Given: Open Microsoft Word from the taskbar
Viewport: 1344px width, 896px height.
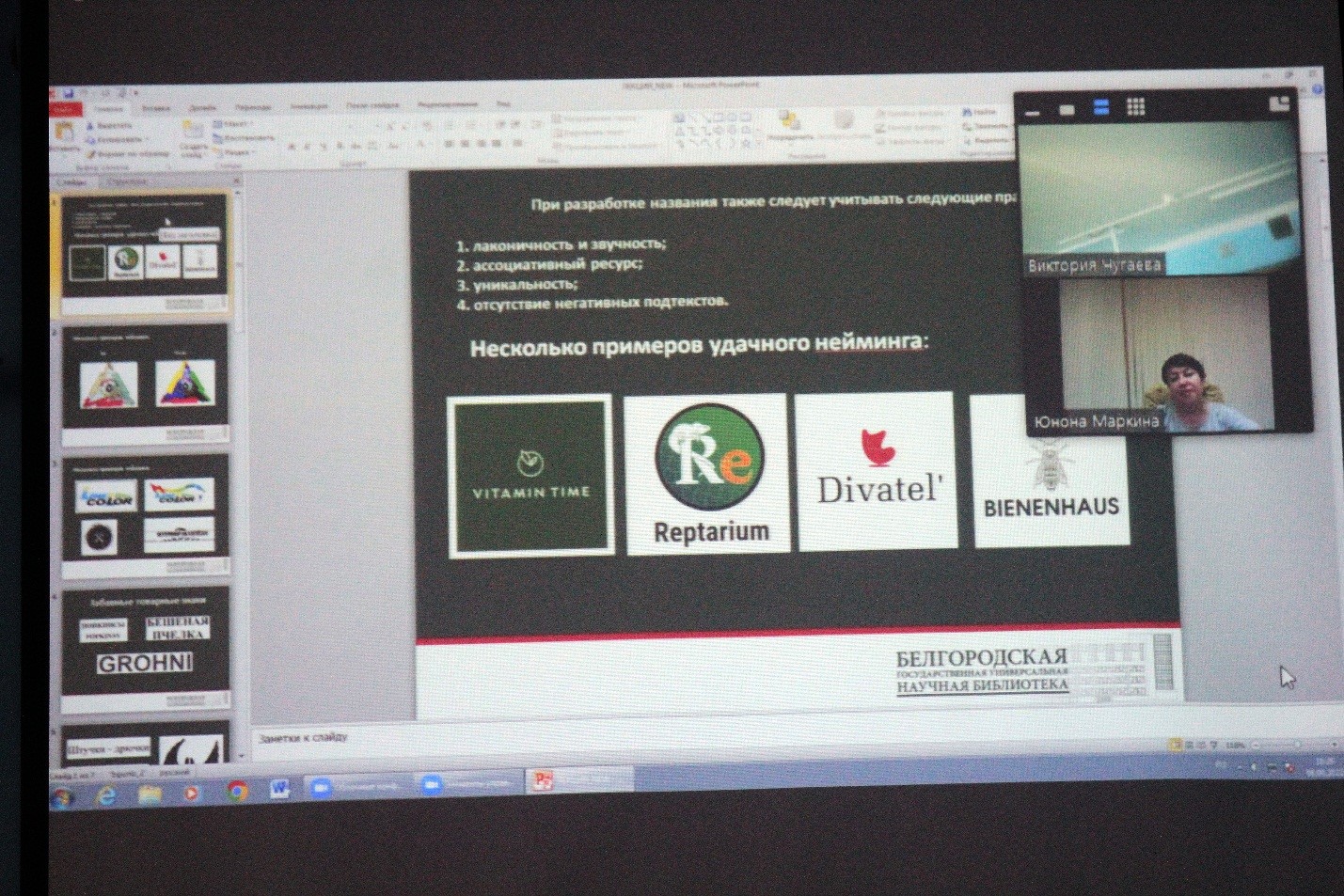Looking at the screenshot, I should click(279, 789).
